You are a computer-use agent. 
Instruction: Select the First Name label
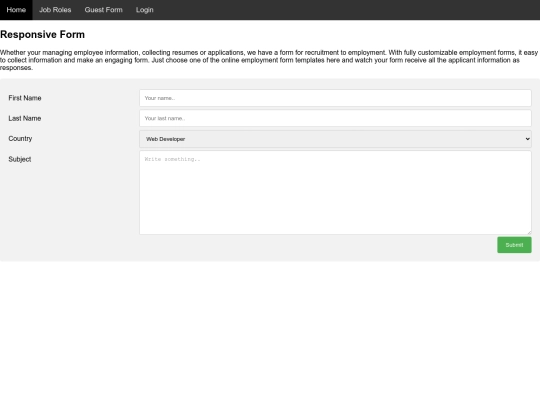pyautogui.click(x=25, y=98)
